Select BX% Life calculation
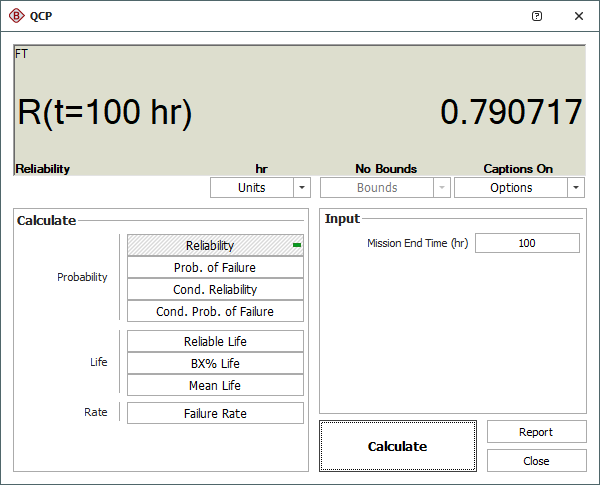Screen dimensions: 600x485 point(215,363)
